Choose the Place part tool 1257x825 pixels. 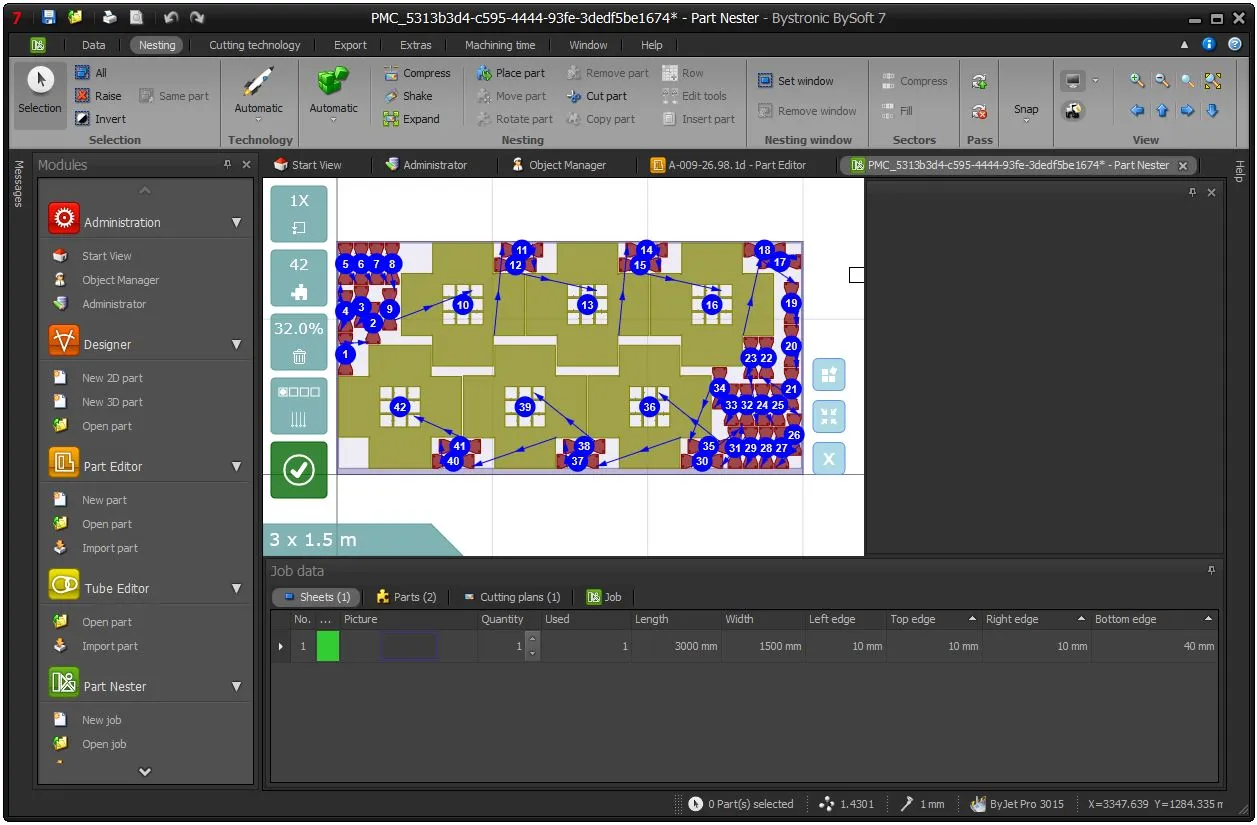pyautogui.click(x=510, y=73)
